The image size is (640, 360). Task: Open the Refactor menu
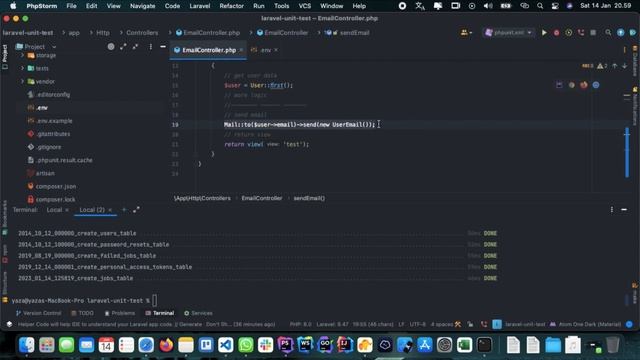[x=231, y=6]
